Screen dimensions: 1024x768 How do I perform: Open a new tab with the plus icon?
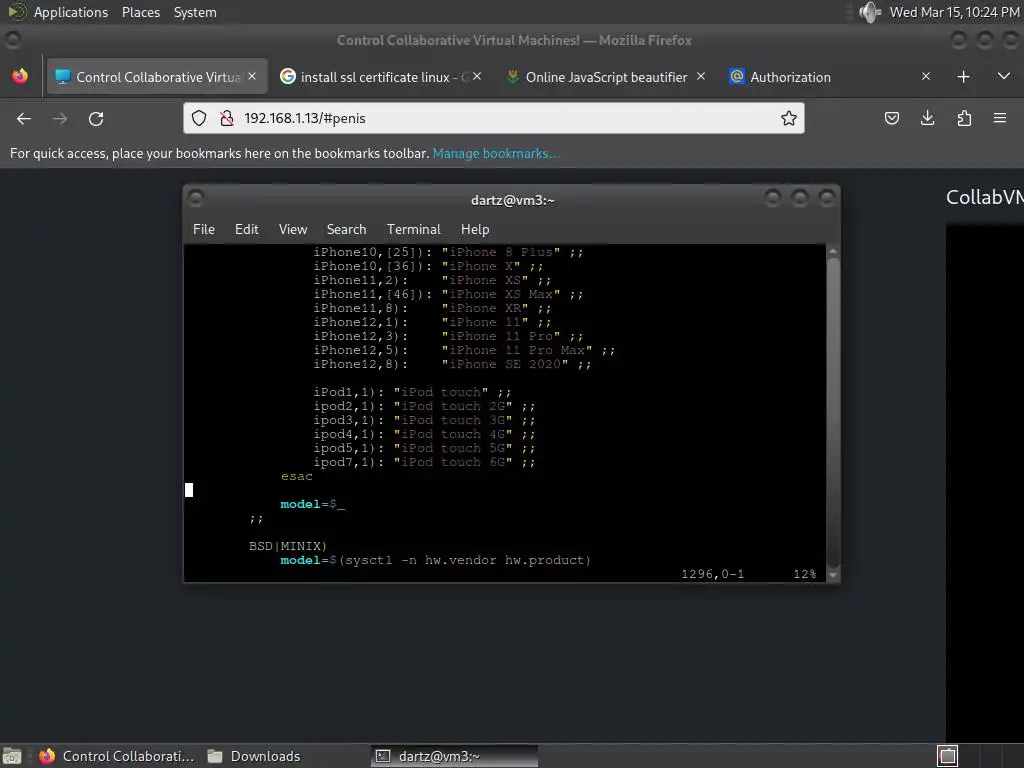963,76
